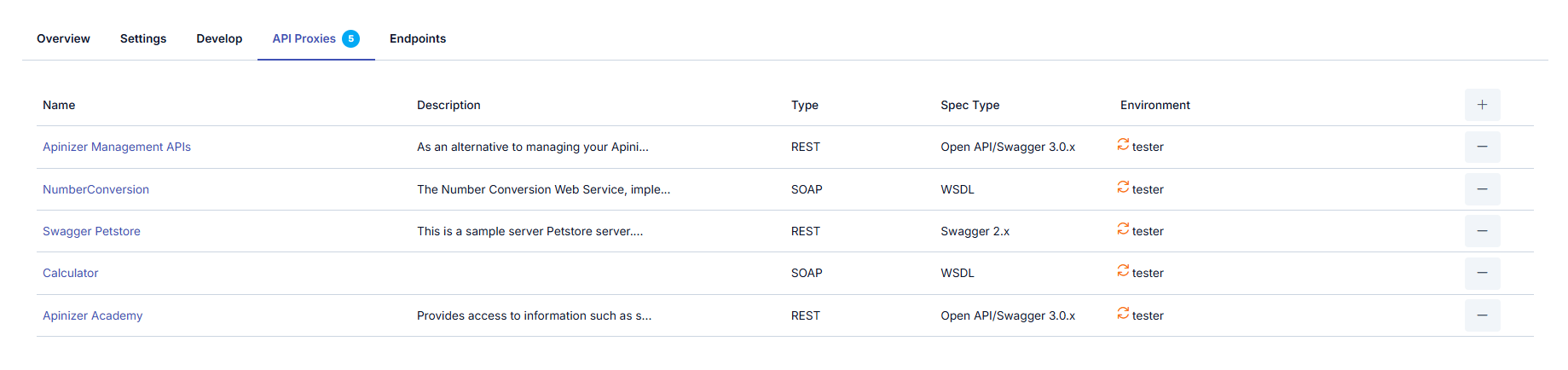Select the Endpoints tab
This screenshot has height=370, width=1568.
(x=418, y=38)
